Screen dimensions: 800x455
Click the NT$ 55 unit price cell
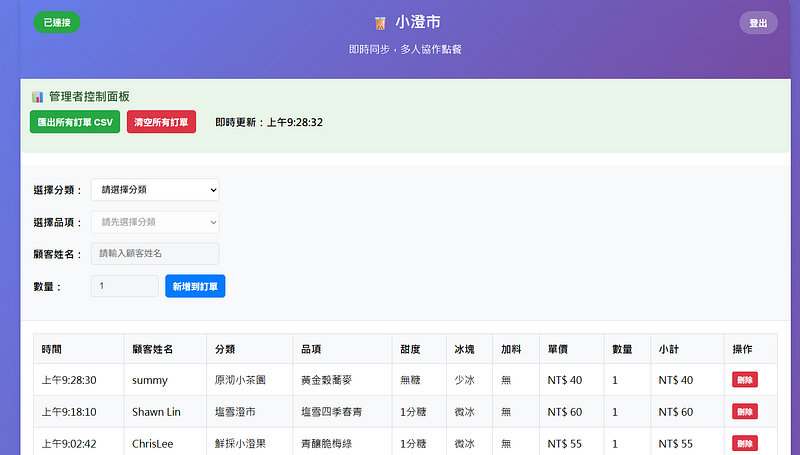tap(571, 442)
